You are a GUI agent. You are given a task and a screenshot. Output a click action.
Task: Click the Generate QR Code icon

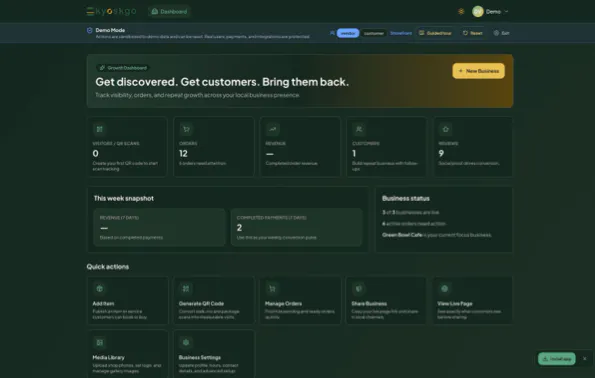[x=186, y=289]
